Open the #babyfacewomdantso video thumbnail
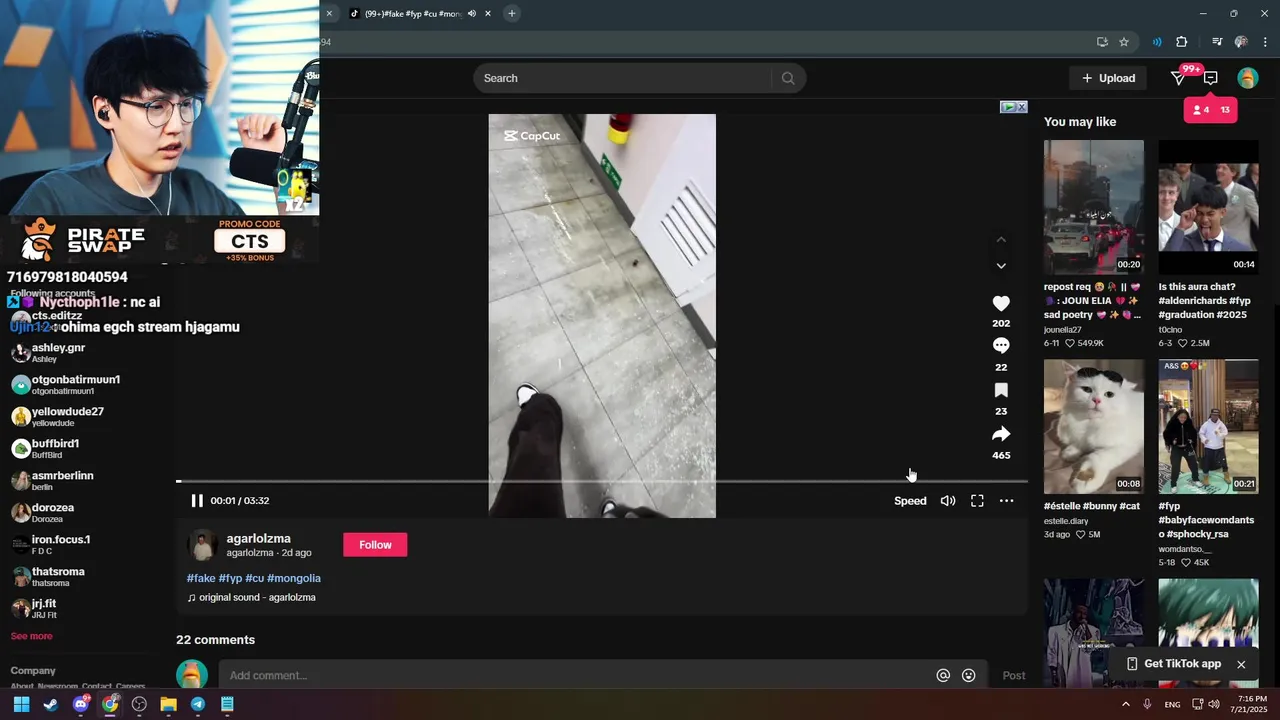Screen dimensions: 1280x720 [1208, 426]
